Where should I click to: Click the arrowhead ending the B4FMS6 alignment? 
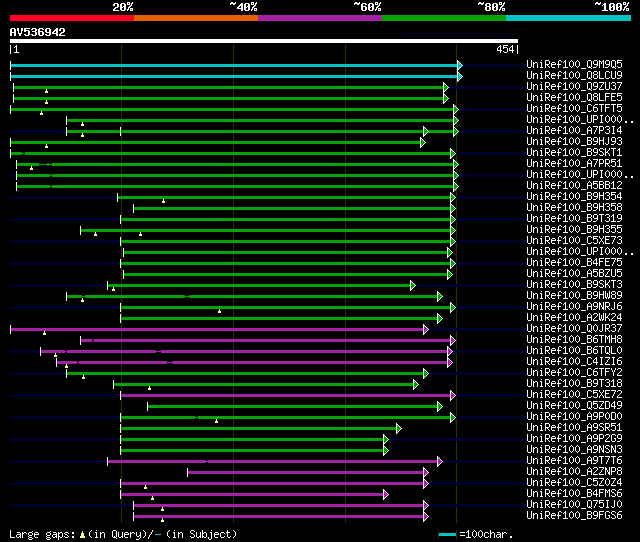coord(386,495)
